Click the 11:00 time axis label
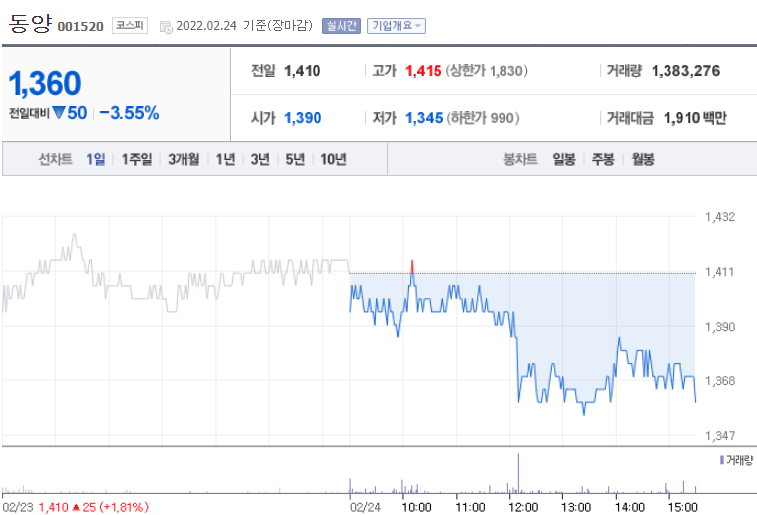The height and width of the screenshot is (515, 757). [470, 507]
